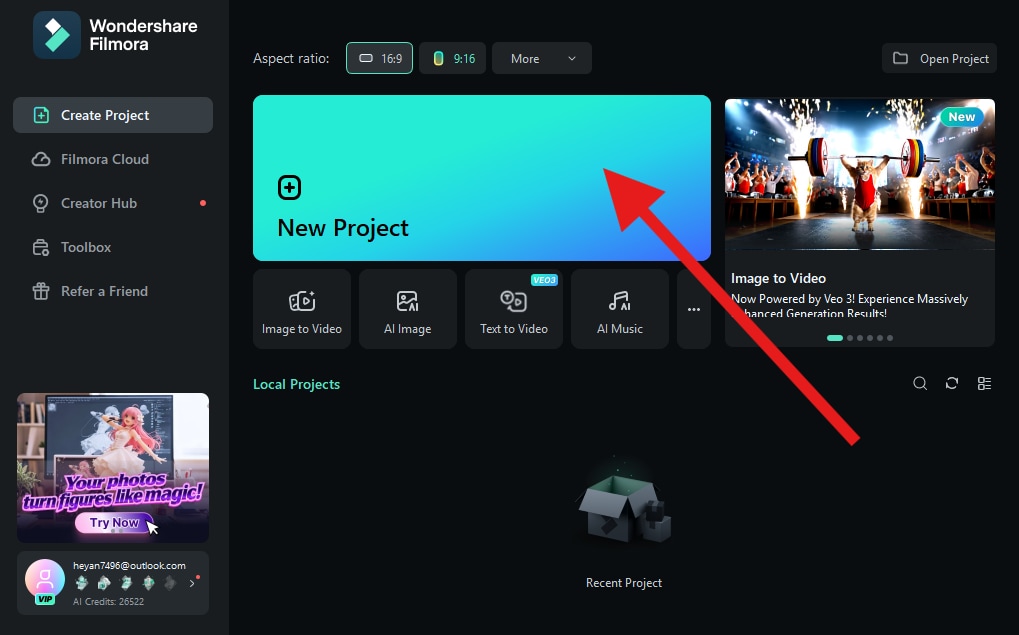The image size is (1019, 635).
Task: Open the Create Project section
Action: pyautogui.click(x=113, y=115)
